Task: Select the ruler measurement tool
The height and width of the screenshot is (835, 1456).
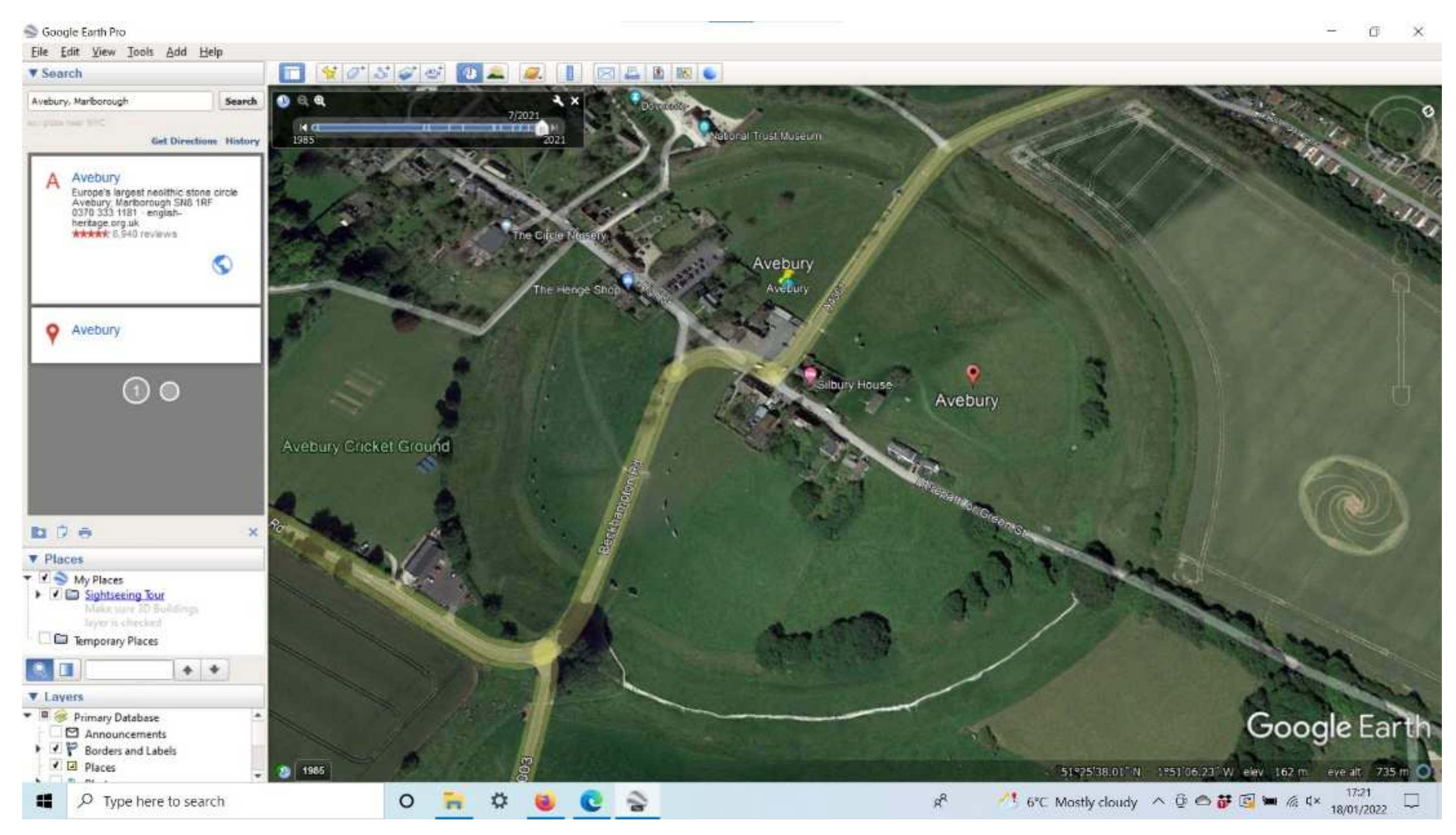Action: tap(569, 73)
